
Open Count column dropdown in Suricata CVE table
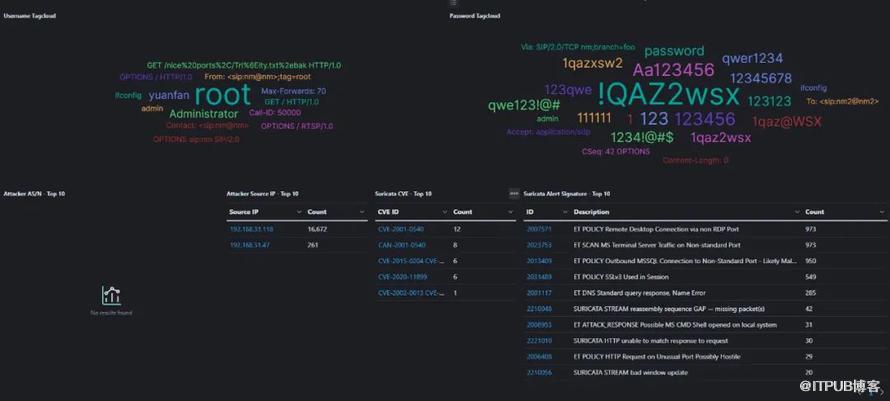pos(510,212)
